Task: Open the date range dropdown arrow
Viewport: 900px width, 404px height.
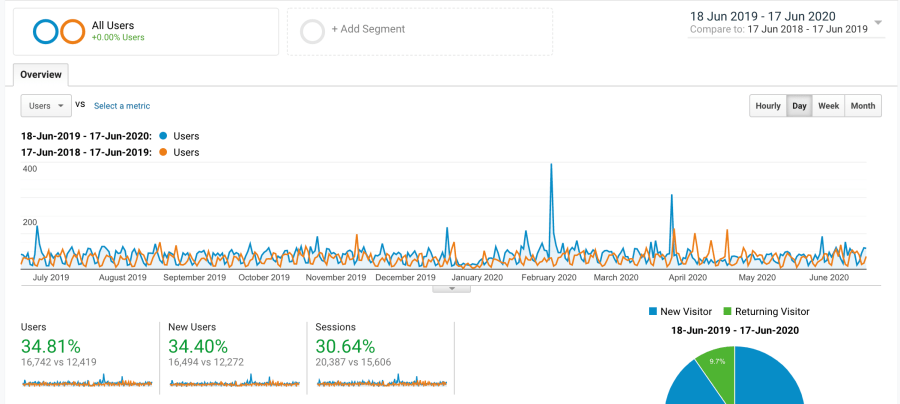Action: tap(877, 22)
